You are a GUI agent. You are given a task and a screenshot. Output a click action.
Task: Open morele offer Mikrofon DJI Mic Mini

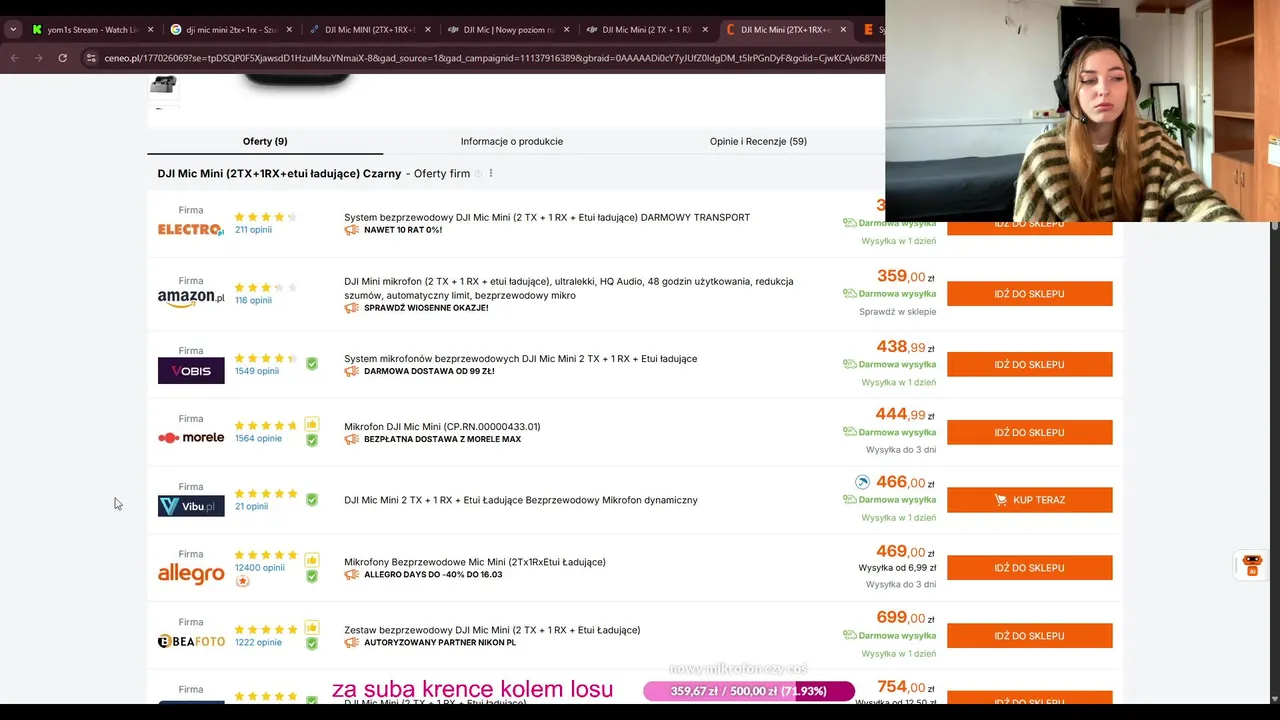click(442, 426)
